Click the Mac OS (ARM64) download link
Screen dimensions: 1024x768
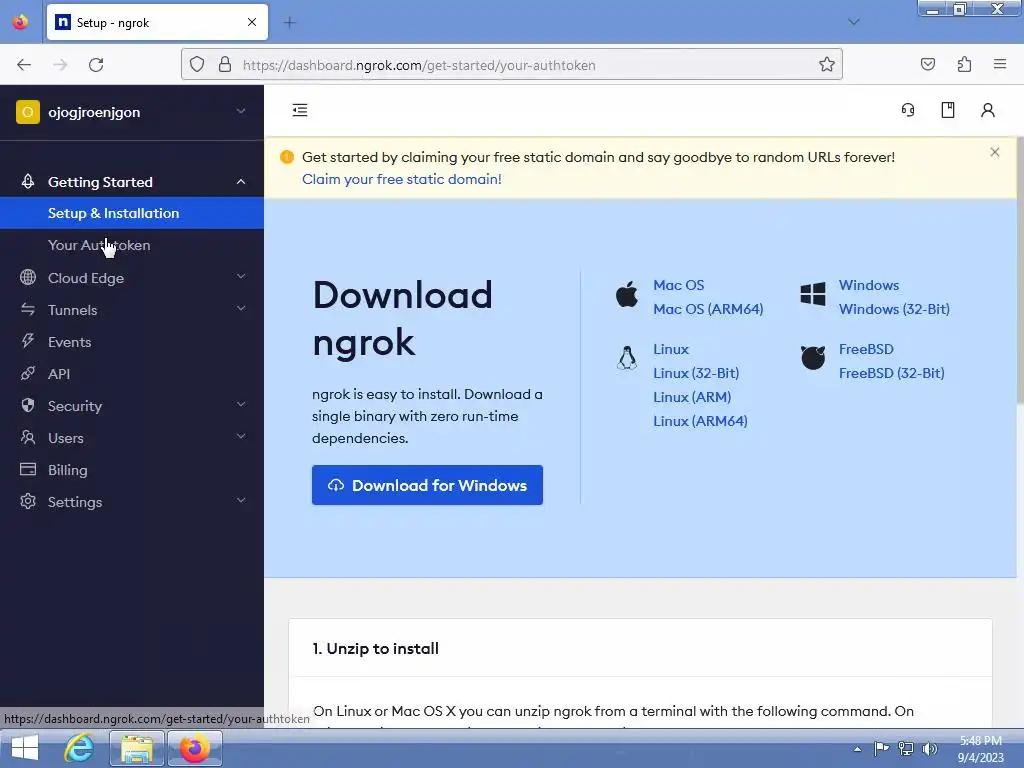click(x=708, y=309)
